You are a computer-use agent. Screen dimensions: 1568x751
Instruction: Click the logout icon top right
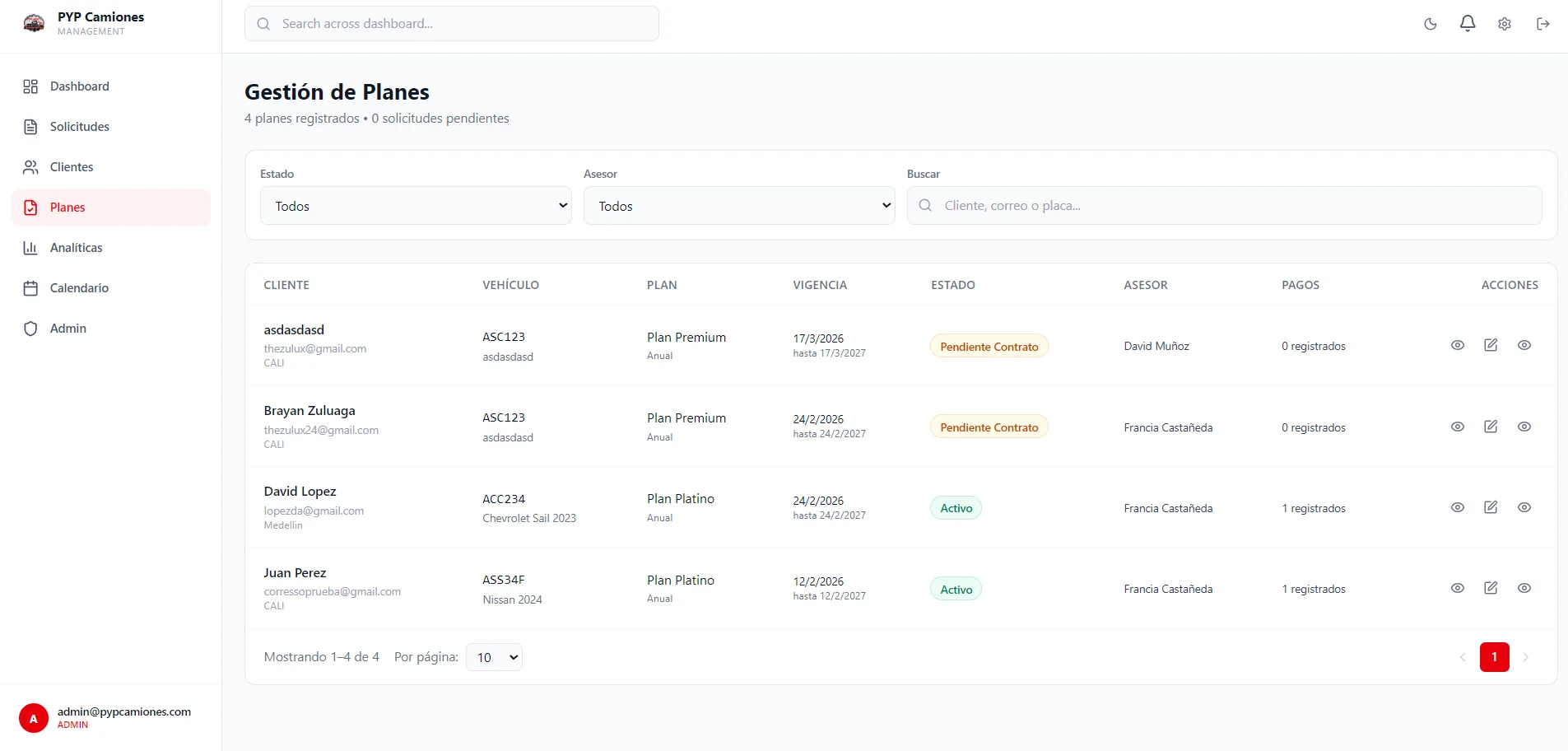[x=1543, y=24]
